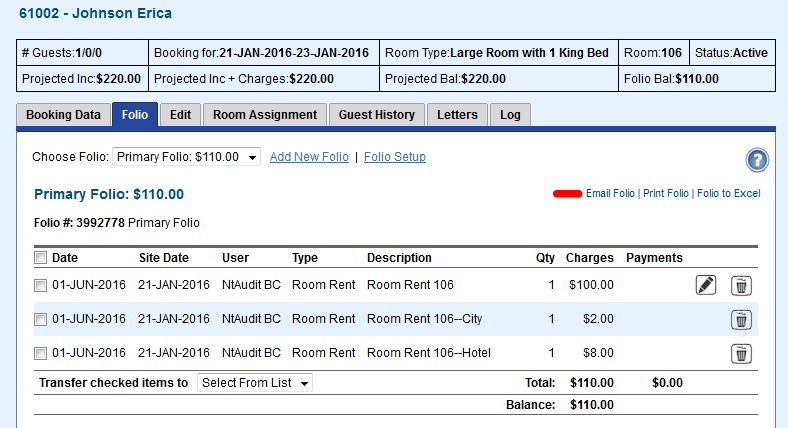Image resolution: width=788 pixels, height=428 pixels.
Task: Delete the Room Rent 106--City charge
Action: (741, 320)
